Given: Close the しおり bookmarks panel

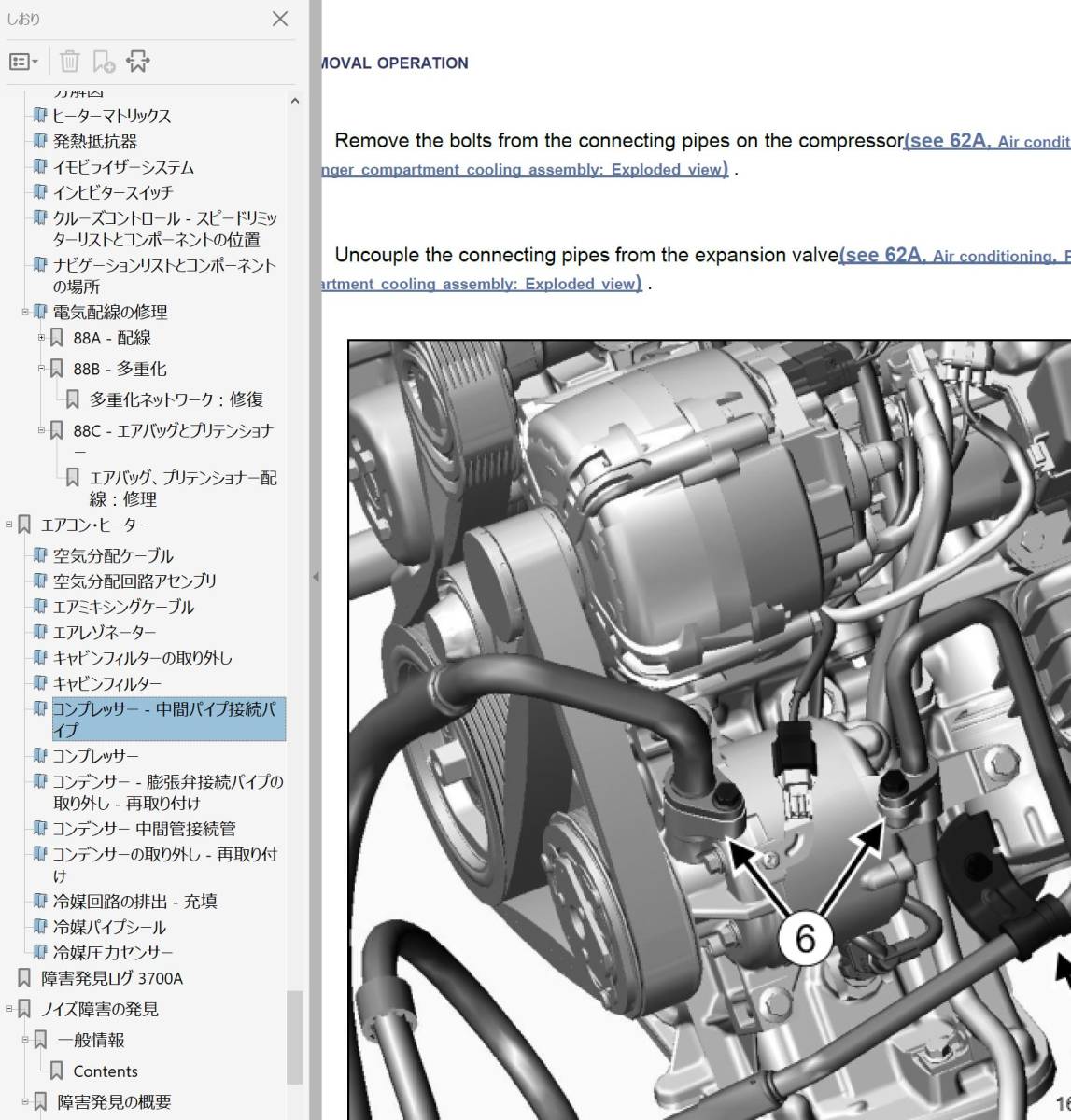Looking at the screenshot, I should 280,19.
